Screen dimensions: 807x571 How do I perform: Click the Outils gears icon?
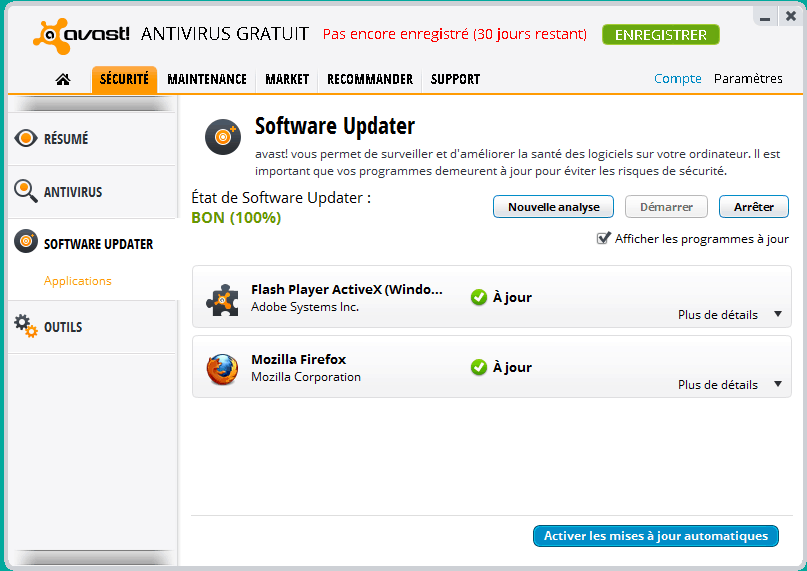[26, 326]
